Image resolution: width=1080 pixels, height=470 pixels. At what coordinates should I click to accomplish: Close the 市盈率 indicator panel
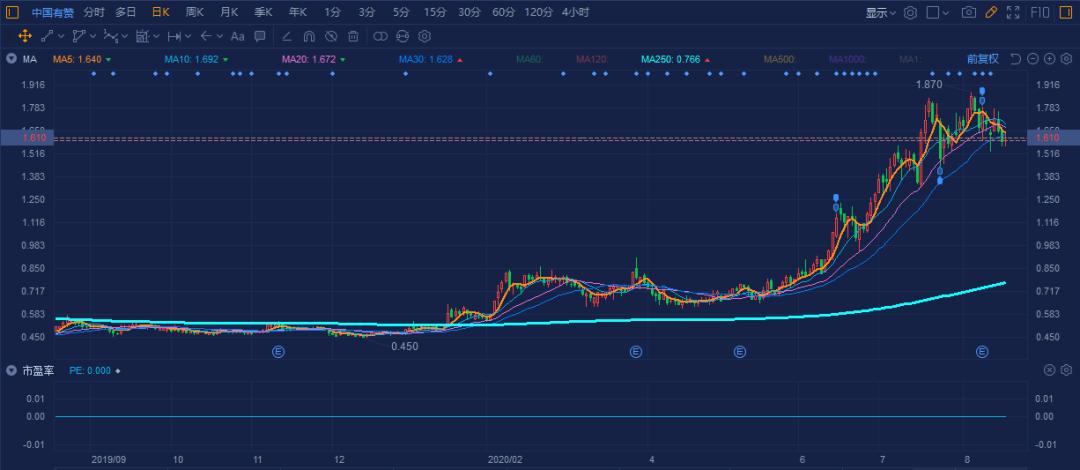click(x=1049, y=370)
